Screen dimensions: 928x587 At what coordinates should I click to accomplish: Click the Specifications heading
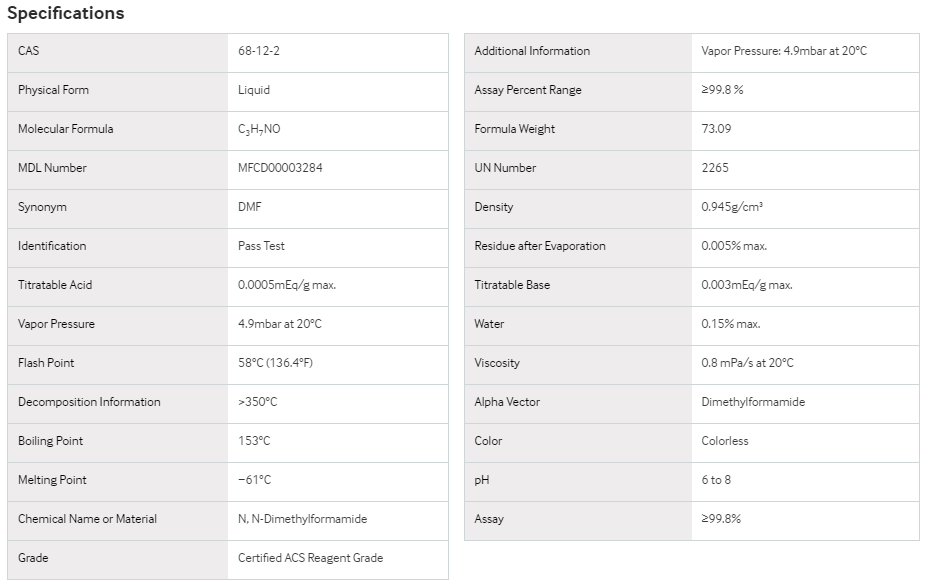66,13
